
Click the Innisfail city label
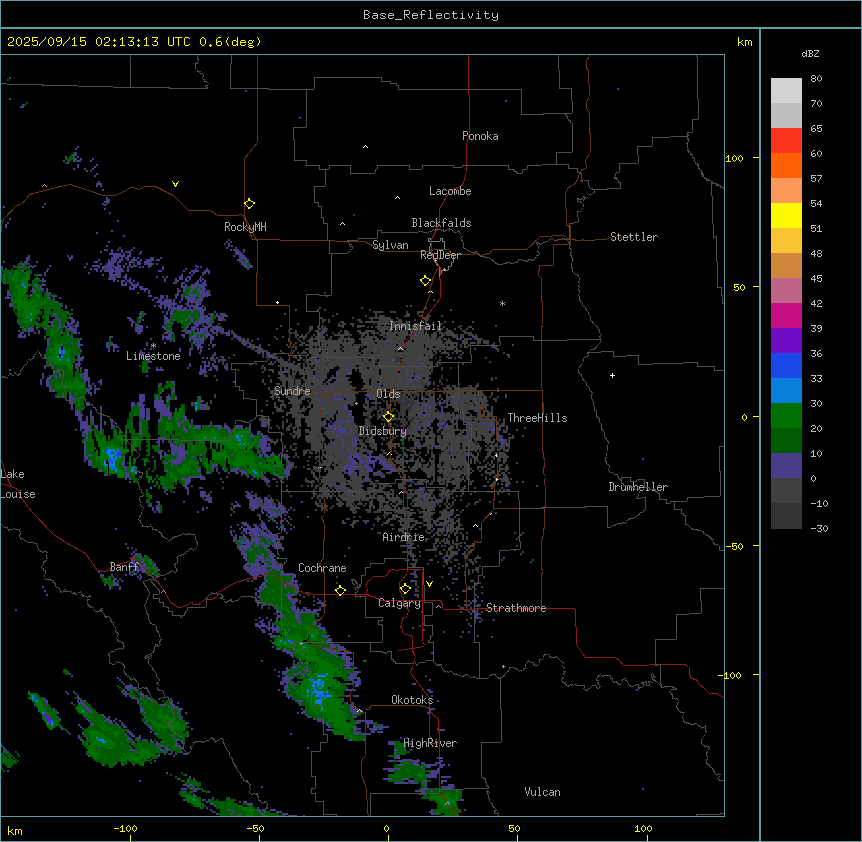coord(415,326)
